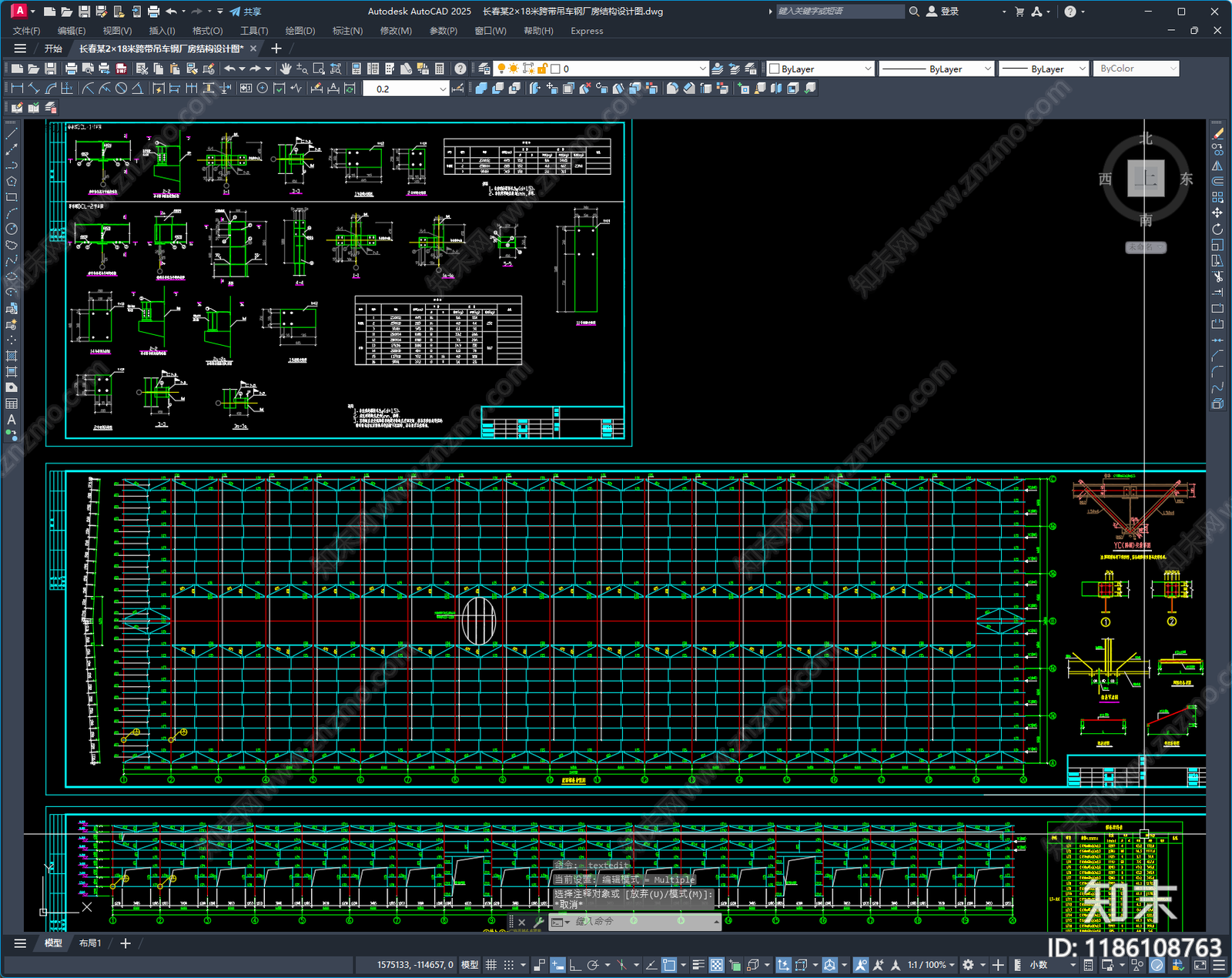Open the 标注(N) menu
The image size is (1232, 978).
347,31
